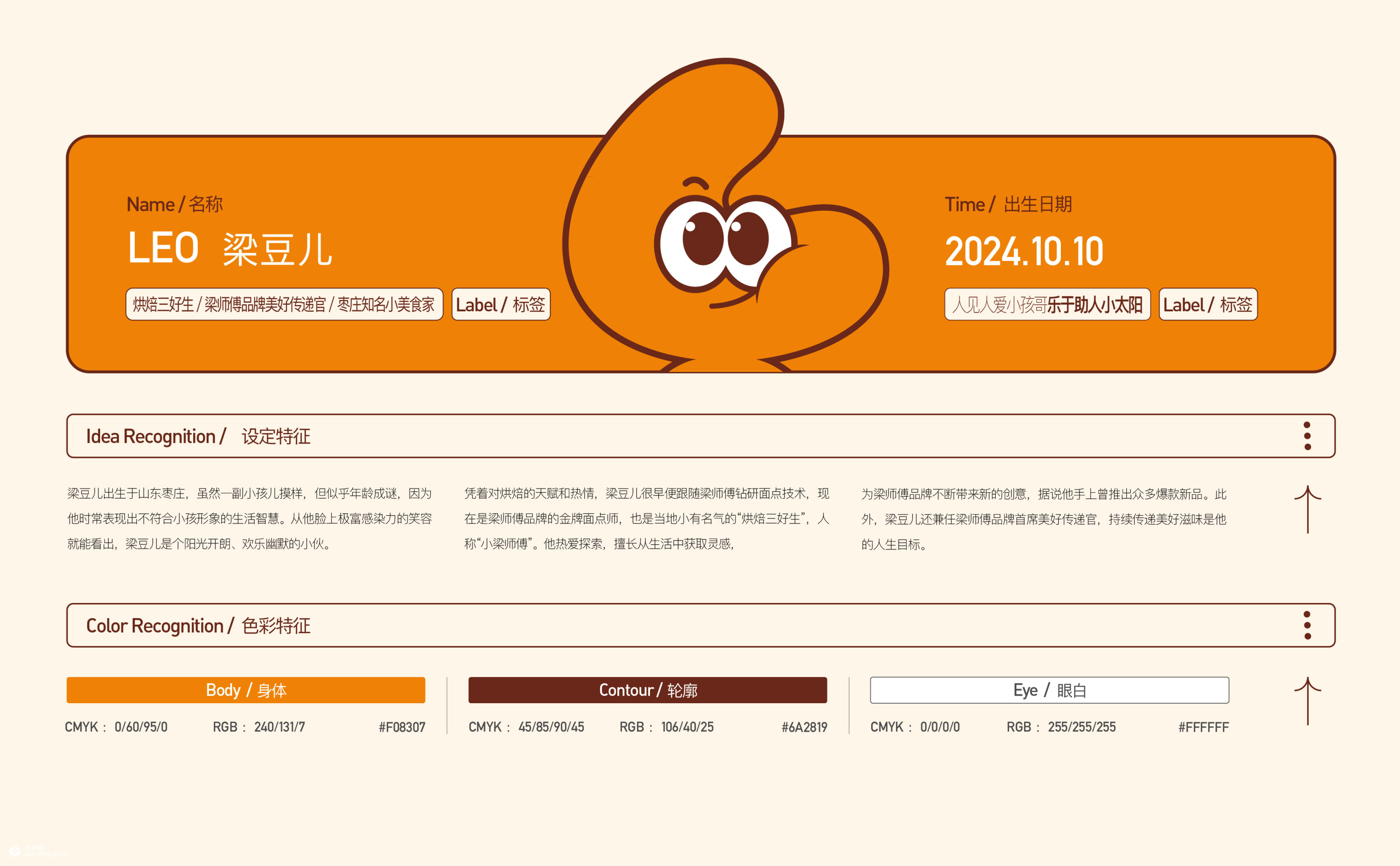Viewport: 1400px width, 866px height.
Task: Click hex value #FFFFFF
Action: (x=1203, y=727)
